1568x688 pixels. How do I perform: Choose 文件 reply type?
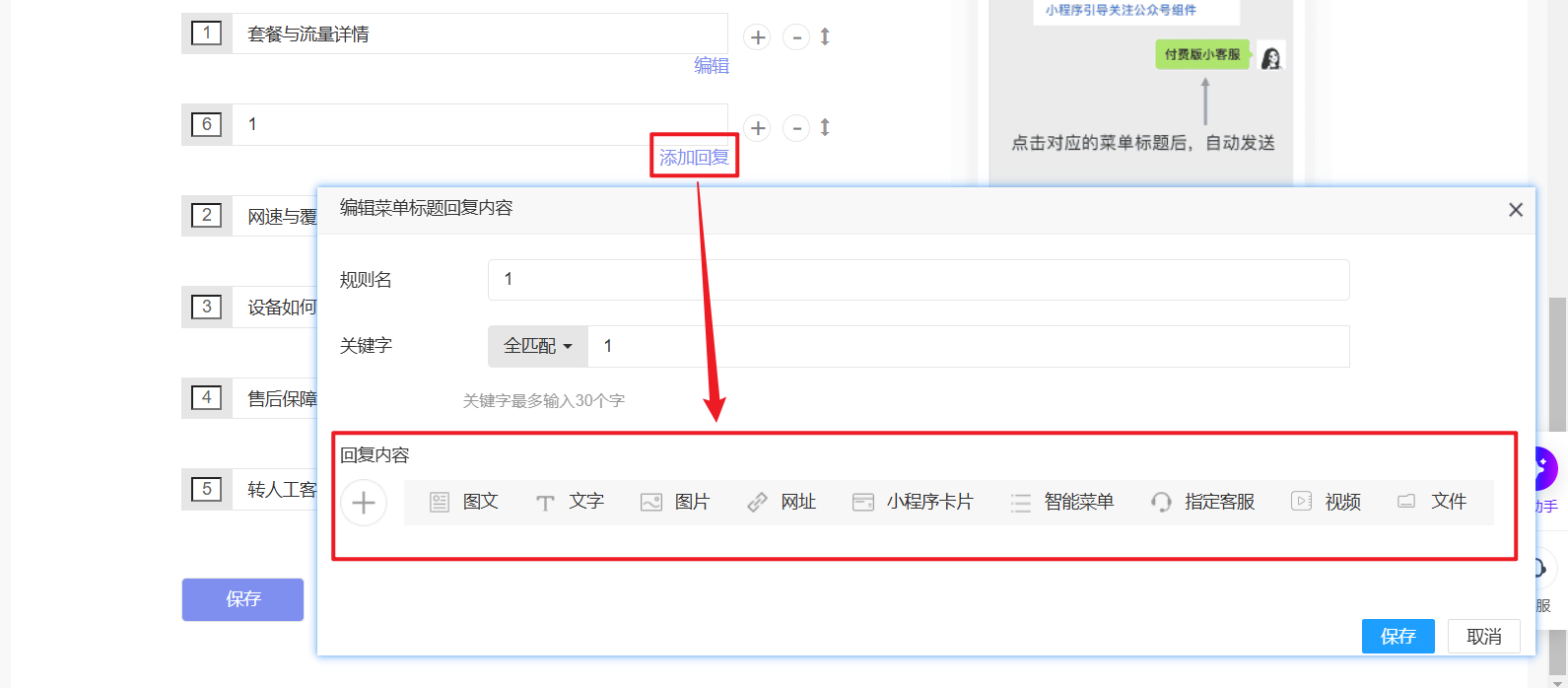point(1432,502)
